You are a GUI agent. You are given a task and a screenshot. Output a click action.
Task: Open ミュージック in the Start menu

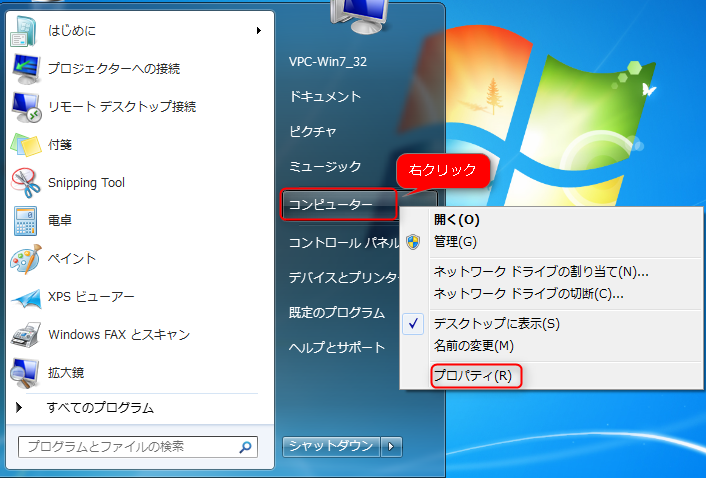(325, 167)
